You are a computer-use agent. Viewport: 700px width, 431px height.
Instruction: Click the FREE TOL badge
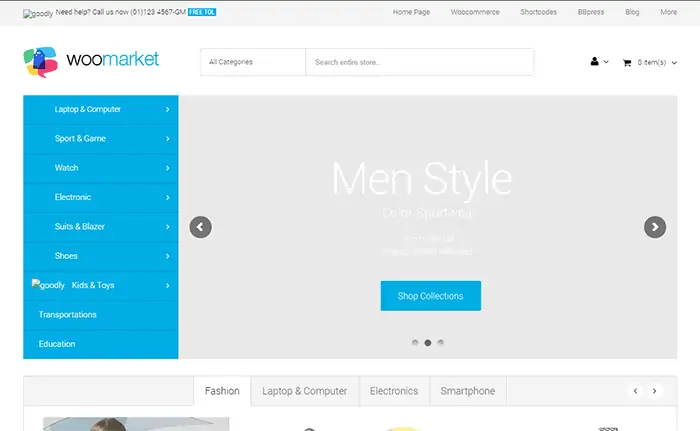pyautogui.click(x=202, y=12)
